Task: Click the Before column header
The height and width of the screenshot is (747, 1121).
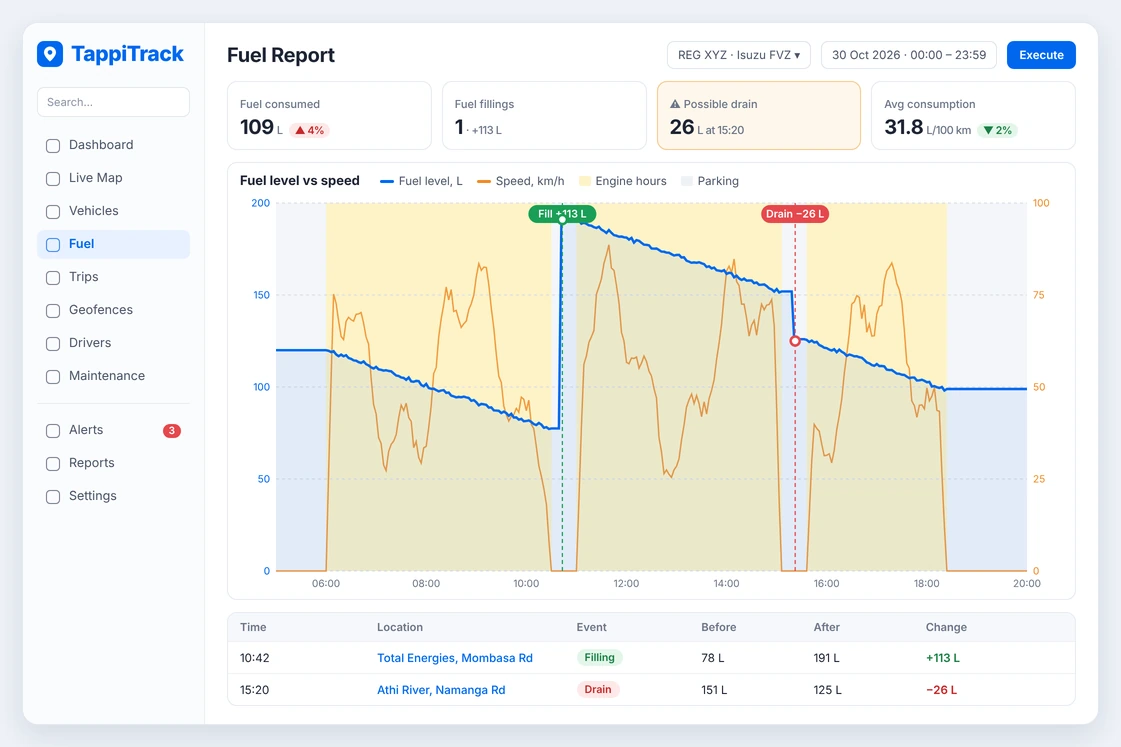Action: coord(718,627)
